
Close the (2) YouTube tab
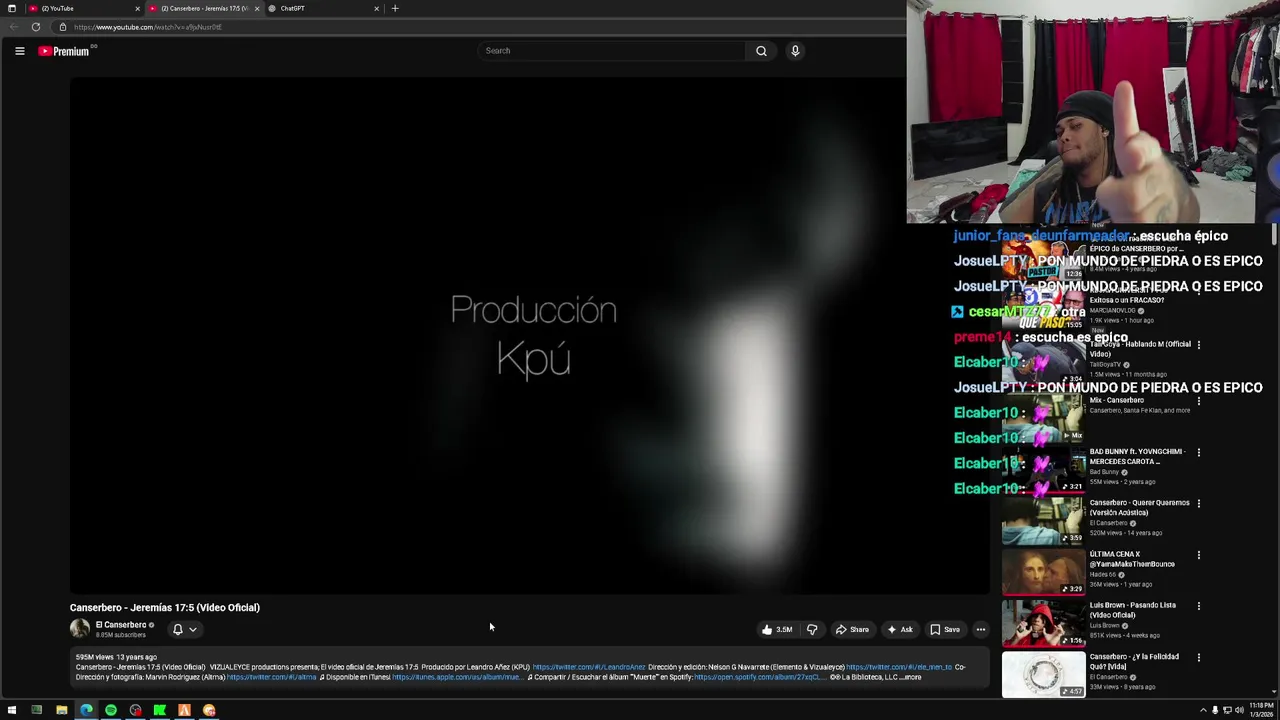(137, 8)
